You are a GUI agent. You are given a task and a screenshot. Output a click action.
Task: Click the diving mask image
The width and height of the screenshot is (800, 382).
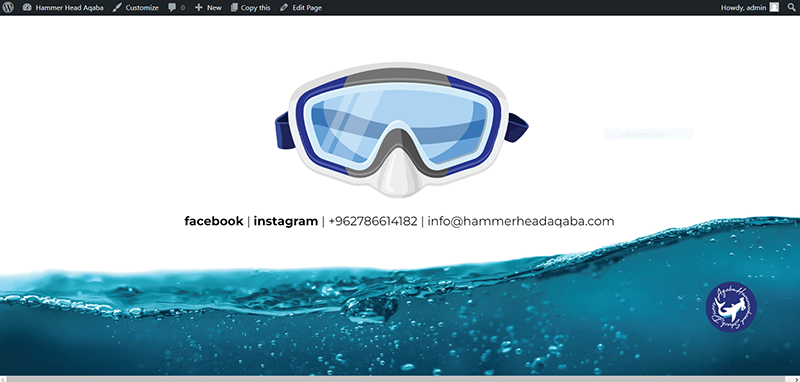pyautogui.click(x=402, y=130)
